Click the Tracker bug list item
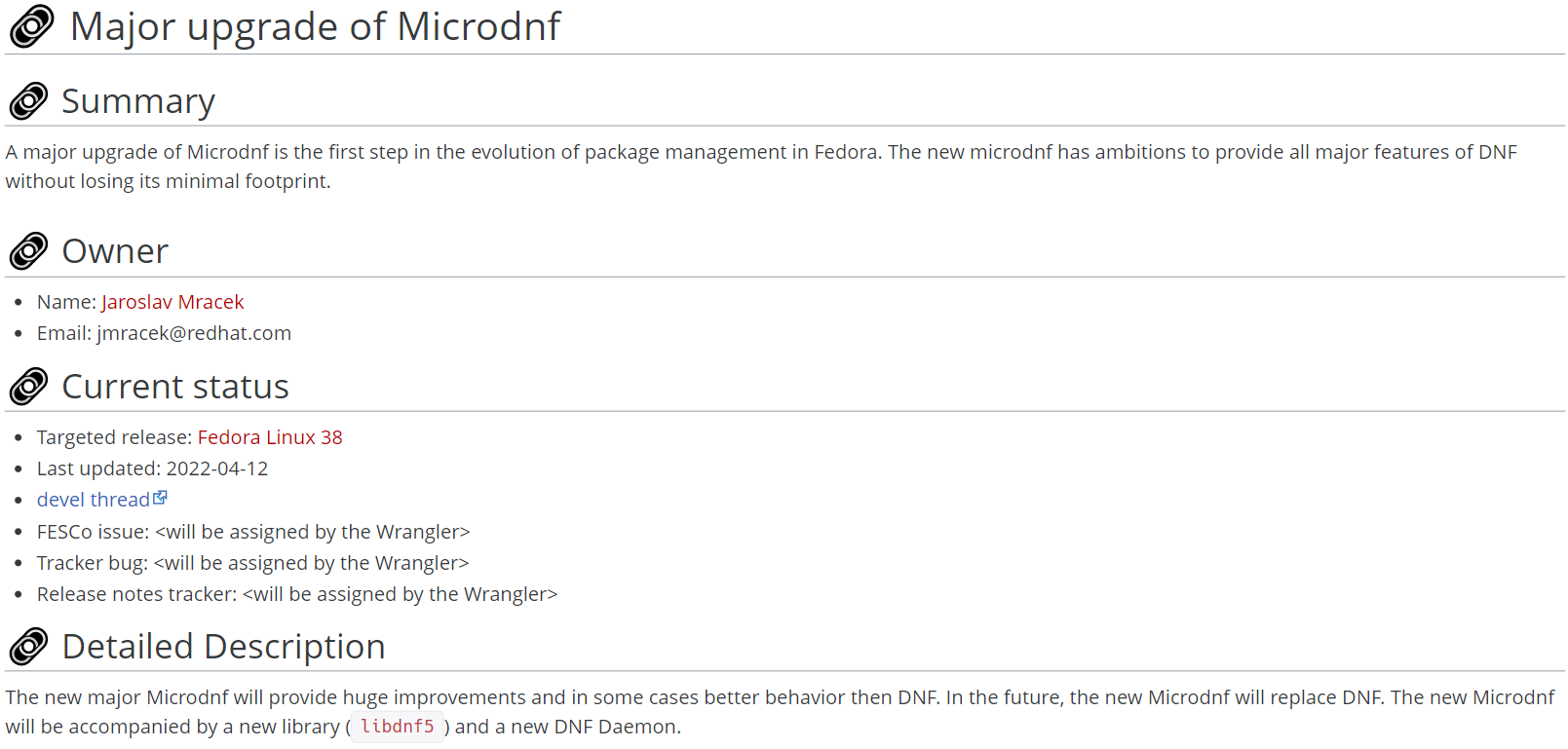 pyautogui.click(x=252, y=563)
